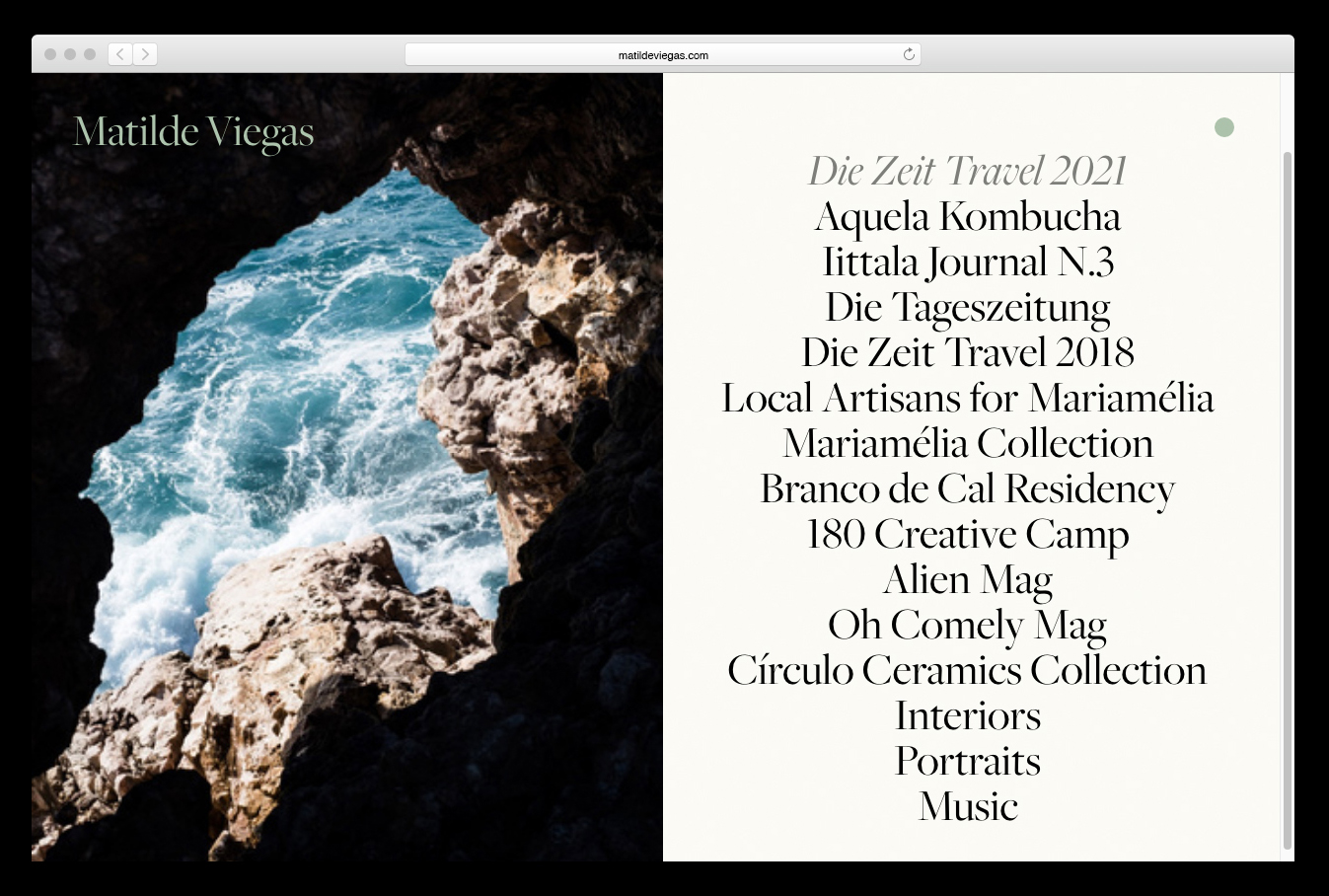Click the green circle menu dot
Viewport: 1329px width, 896px height.
pyautogui.click(x=1224, y=127)
